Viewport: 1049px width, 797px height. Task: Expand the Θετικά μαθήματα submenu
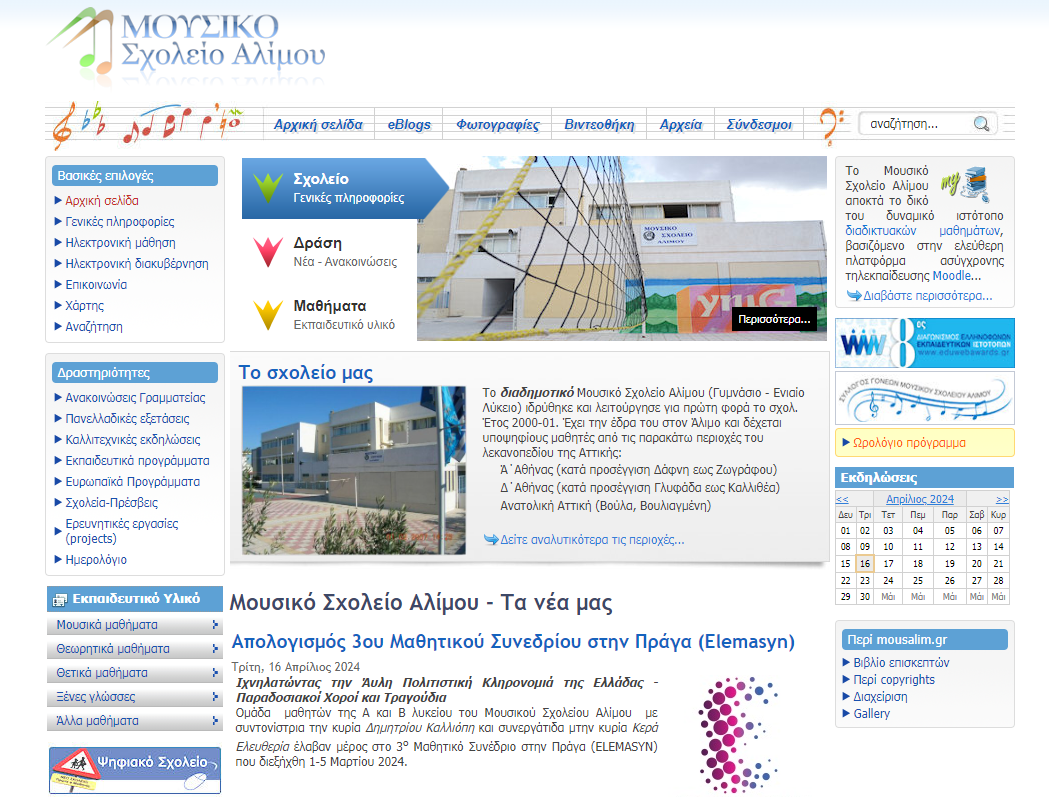215,673
